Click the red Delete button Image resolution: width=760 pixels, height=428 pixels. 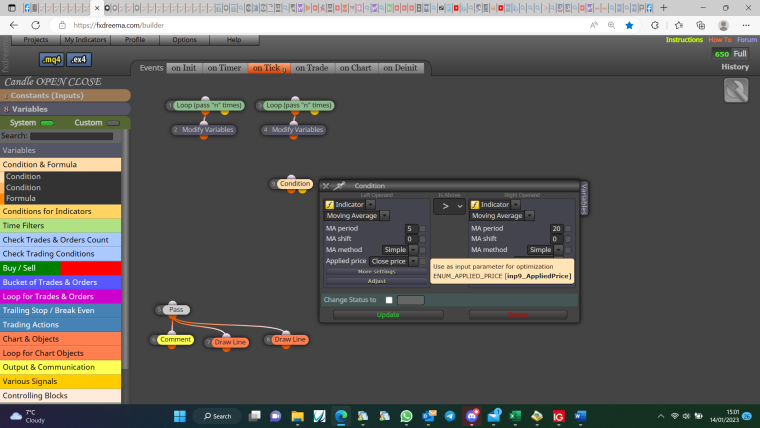tap(518, 315)
